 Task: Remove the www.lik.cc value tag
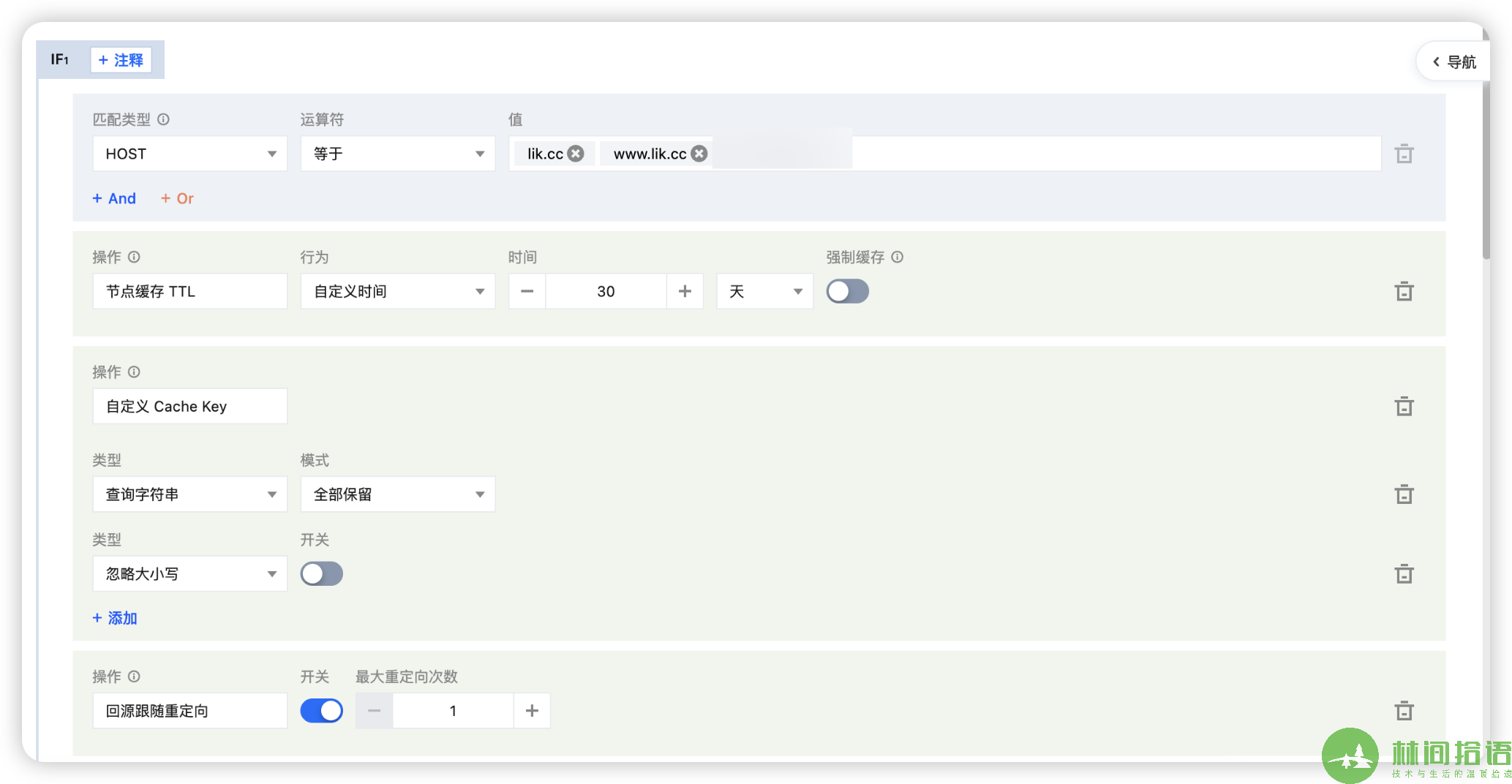699,154
